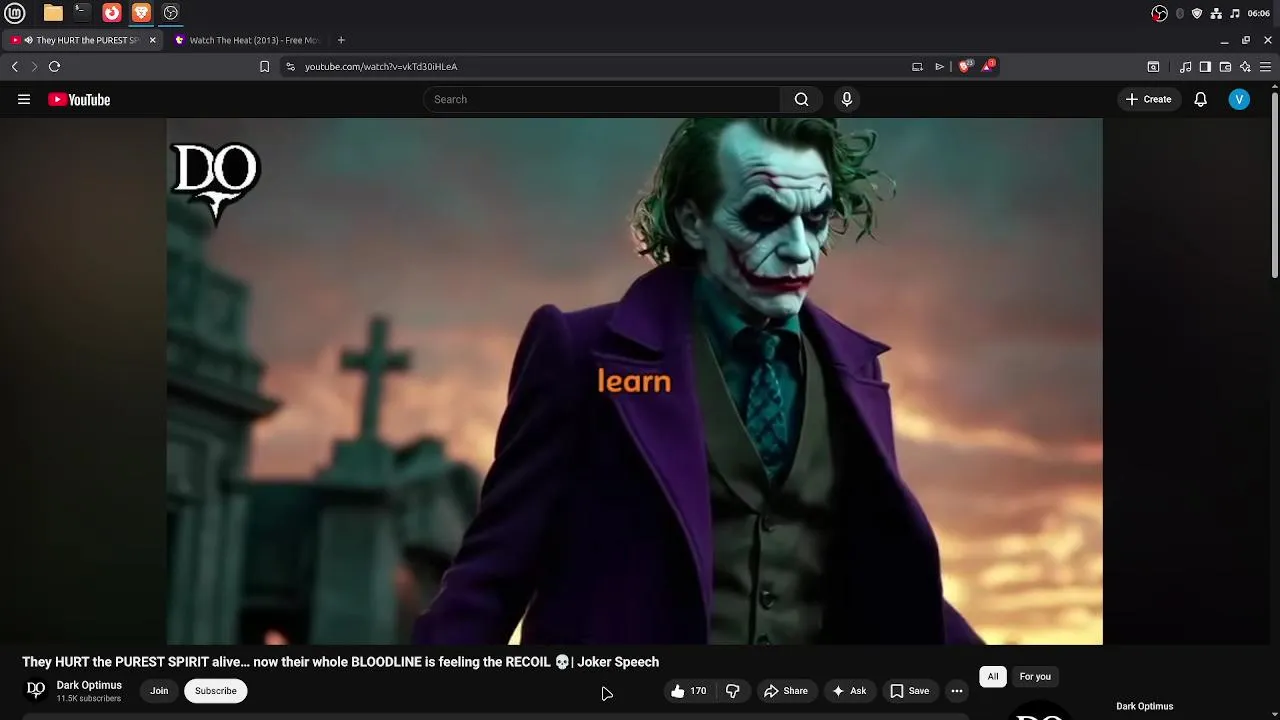
Task: Click the OBS recording tray icon
Action: tap(1160, 13)
